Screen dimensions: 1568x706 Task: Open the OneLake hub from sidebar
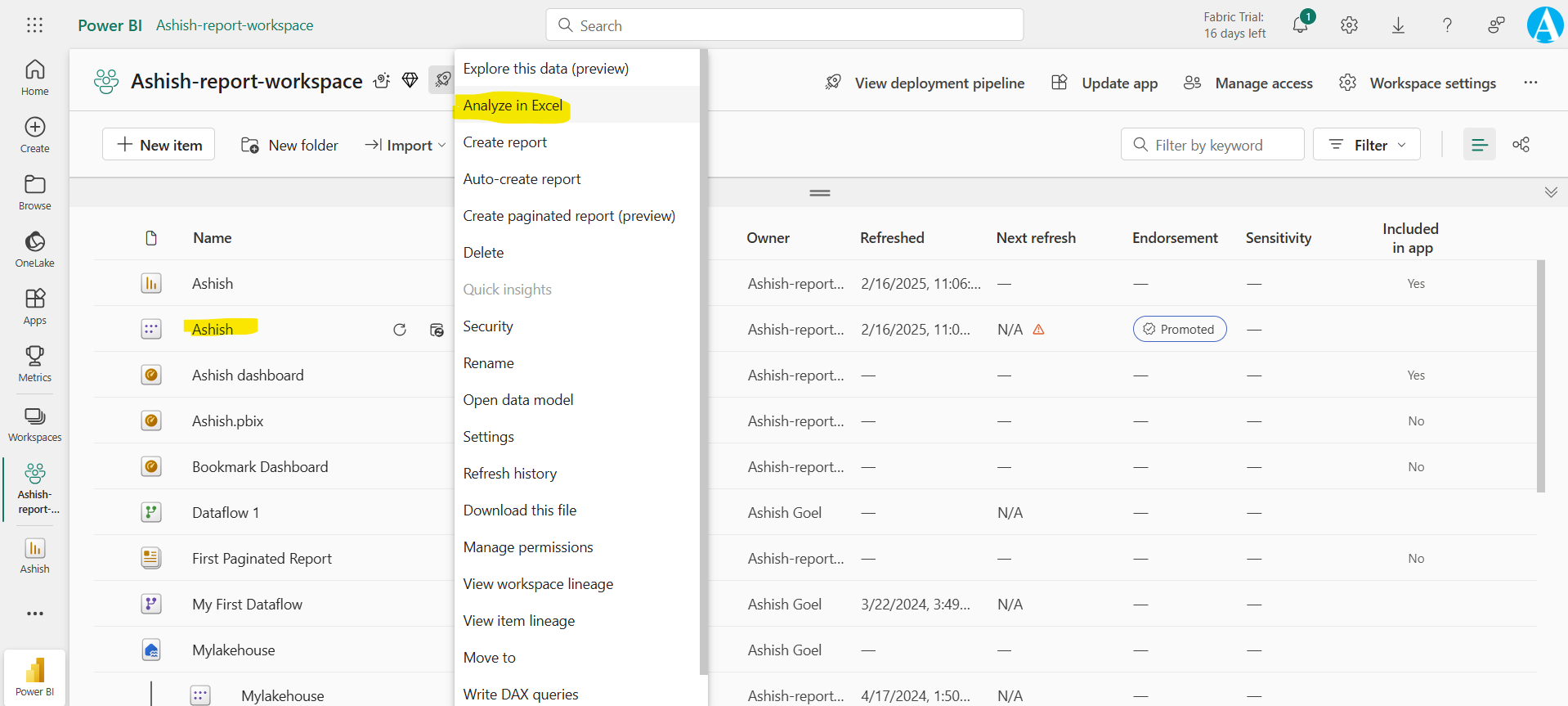34,250
